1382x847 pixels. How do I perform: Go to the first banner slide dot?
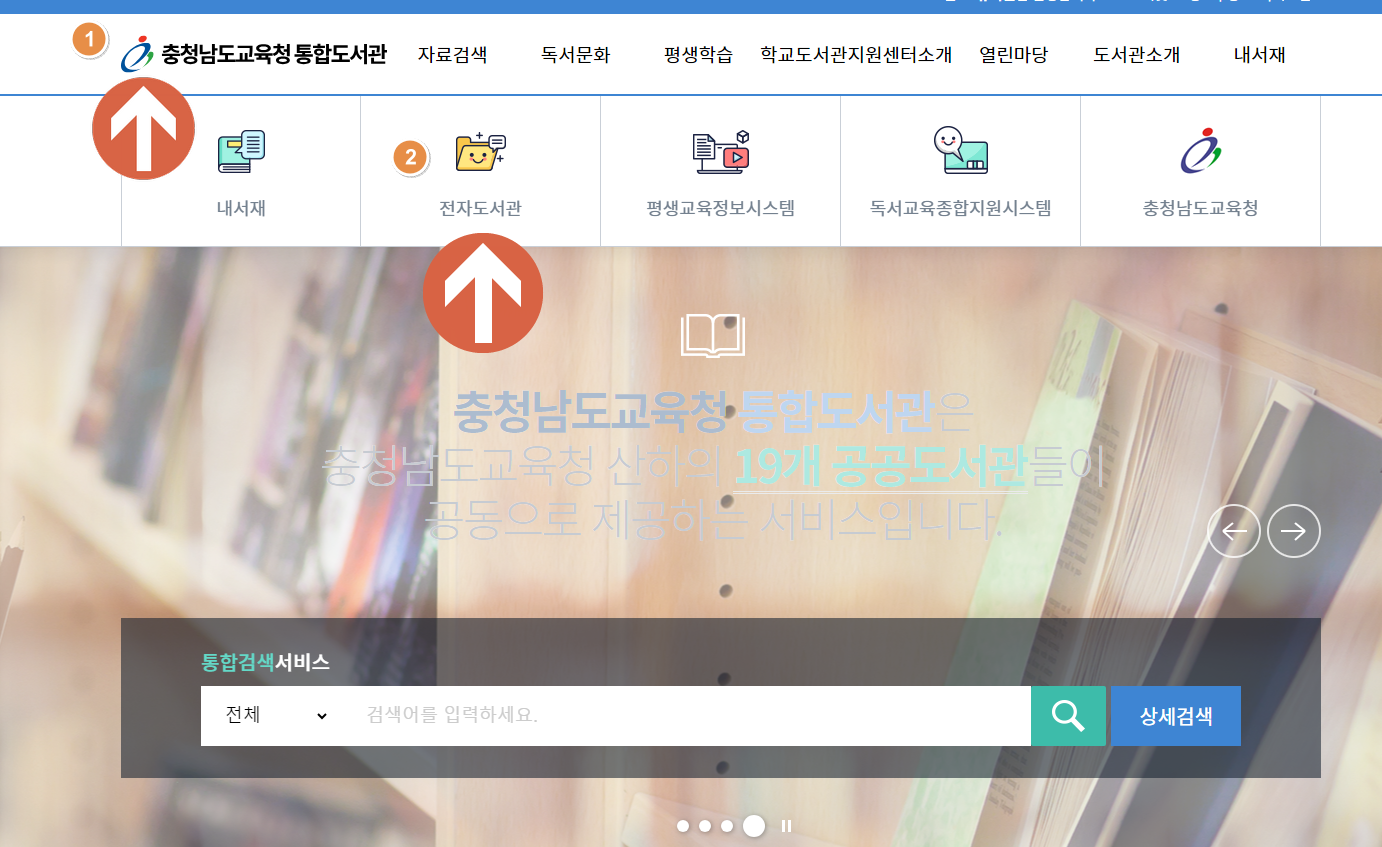[683, 826]
